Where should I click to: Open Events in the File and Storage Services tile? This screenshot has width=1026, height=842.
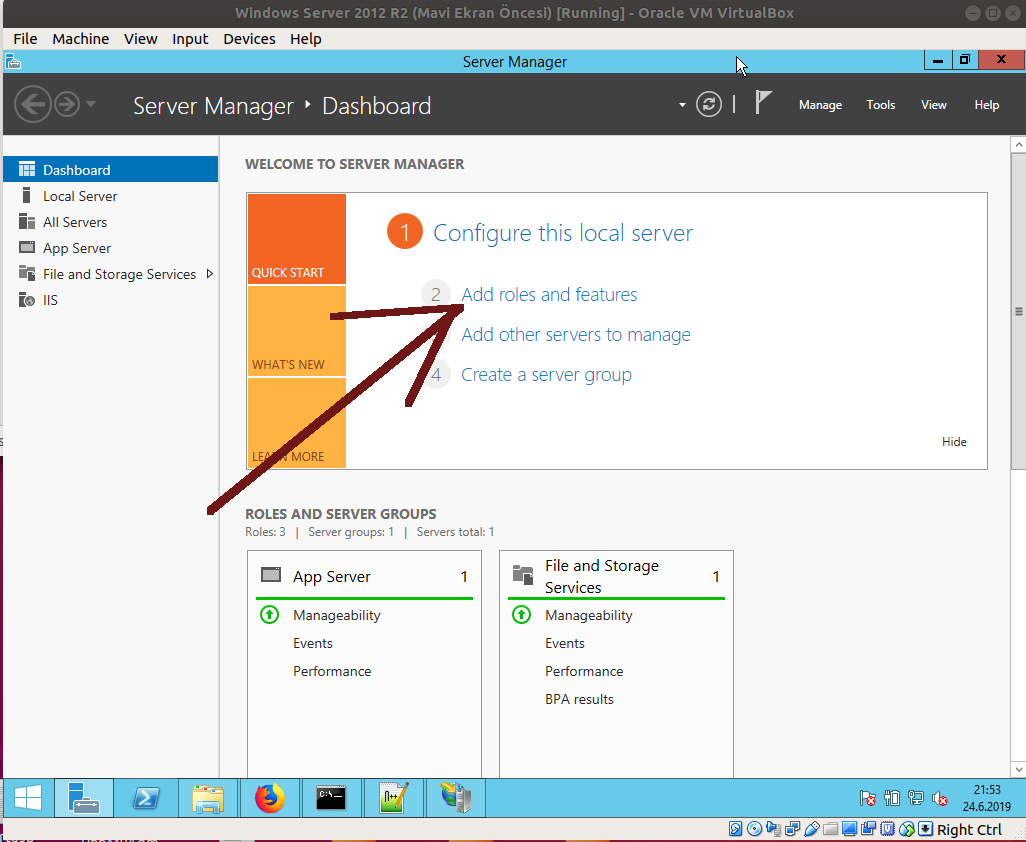click(x=565, y=643)
